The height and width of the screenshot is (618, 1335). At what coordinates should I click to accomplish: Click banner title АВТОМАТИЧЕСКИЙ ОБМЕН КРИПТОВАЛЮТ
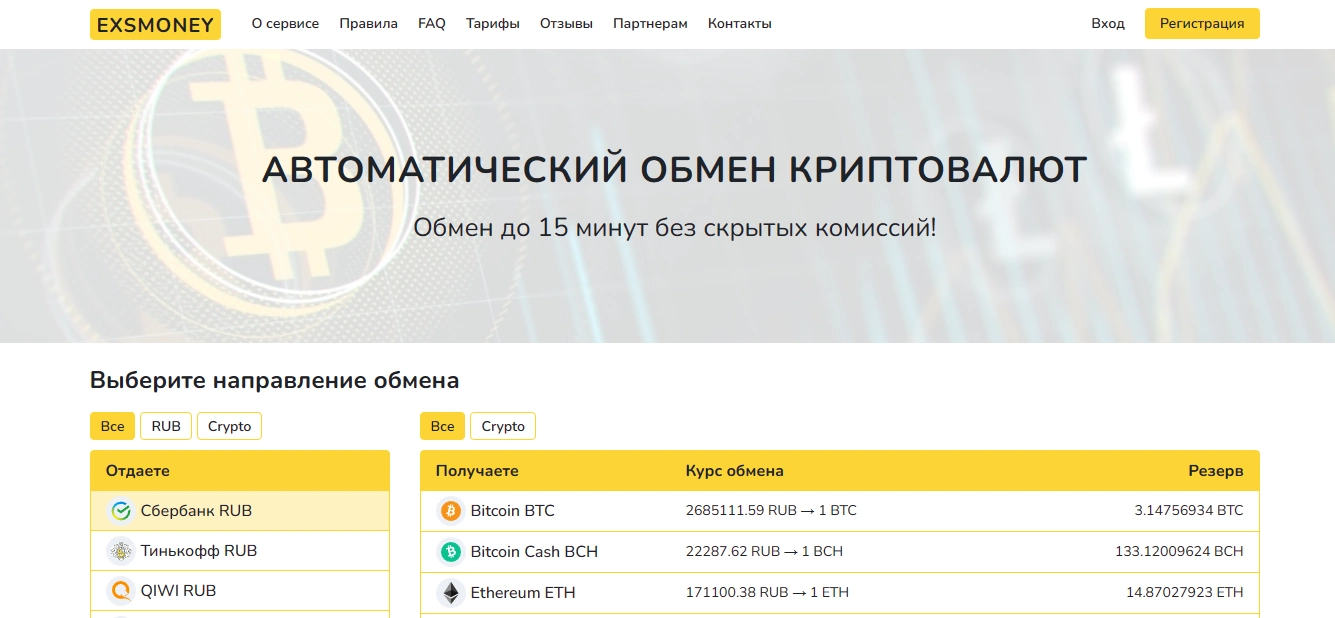675,170
